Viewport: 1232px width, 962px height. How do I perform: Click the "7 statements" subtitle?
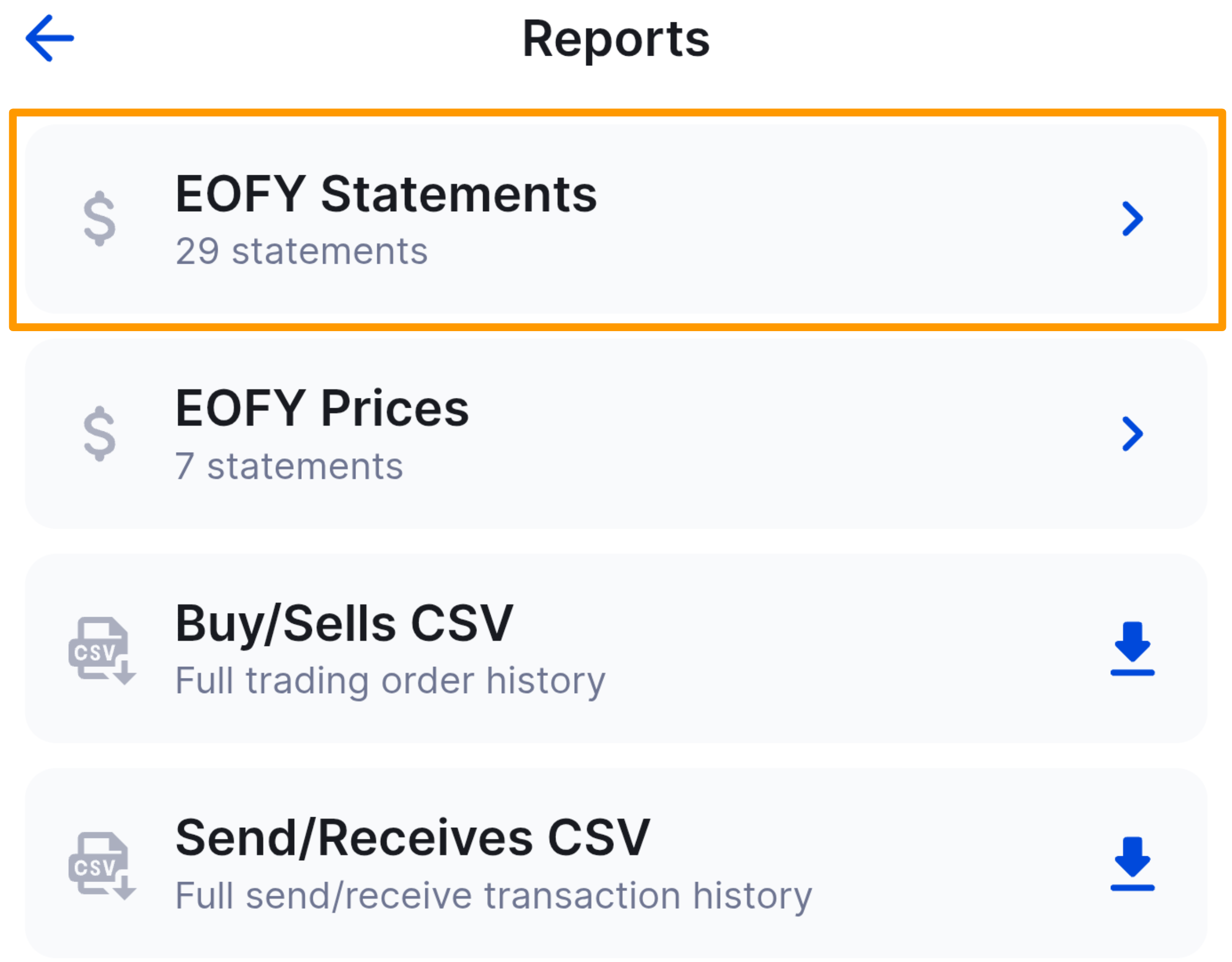(x=289, y=466)
